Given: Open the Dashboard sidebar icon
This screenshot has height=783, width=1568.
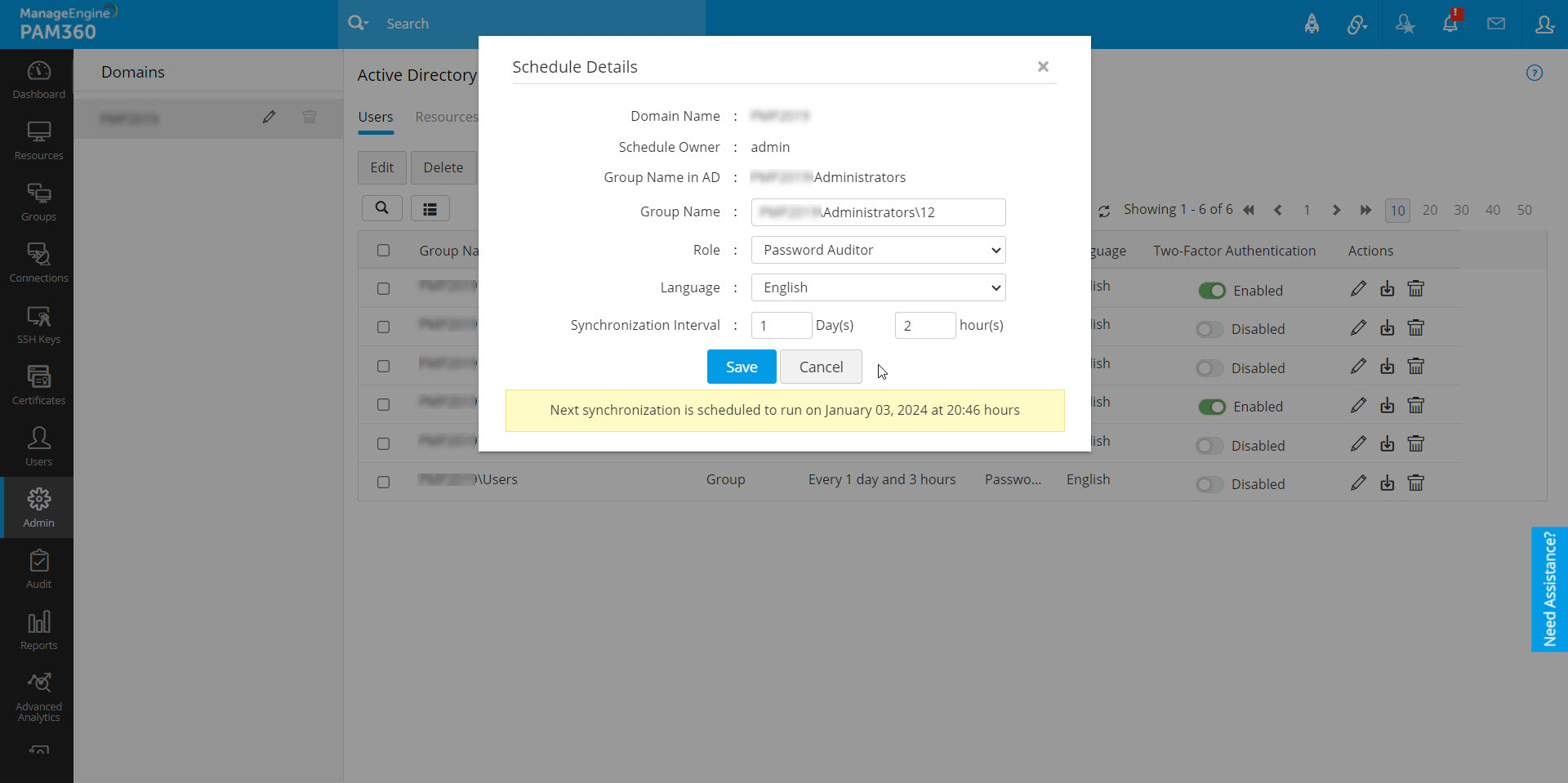Looking at the screenshot, I should [38, 79].
